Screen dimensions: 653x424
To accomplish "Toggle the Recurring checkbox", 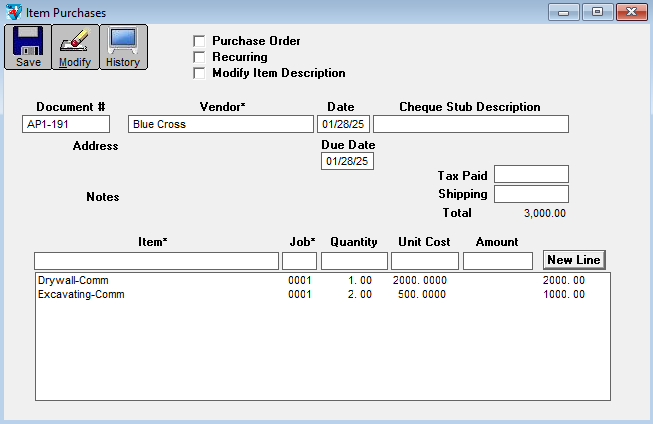I will [199, 57].
